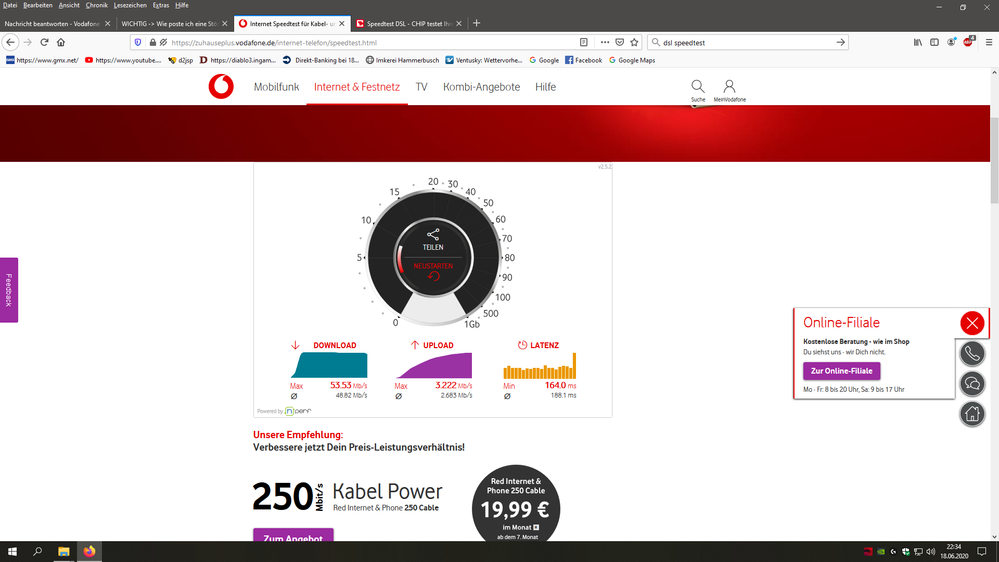Open the d2jsp bookmark

(180, 60)
